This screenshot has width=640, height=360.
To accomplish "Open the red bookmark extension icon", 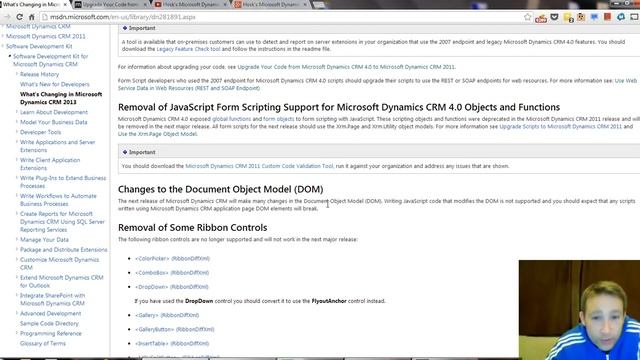I will 607,17.
